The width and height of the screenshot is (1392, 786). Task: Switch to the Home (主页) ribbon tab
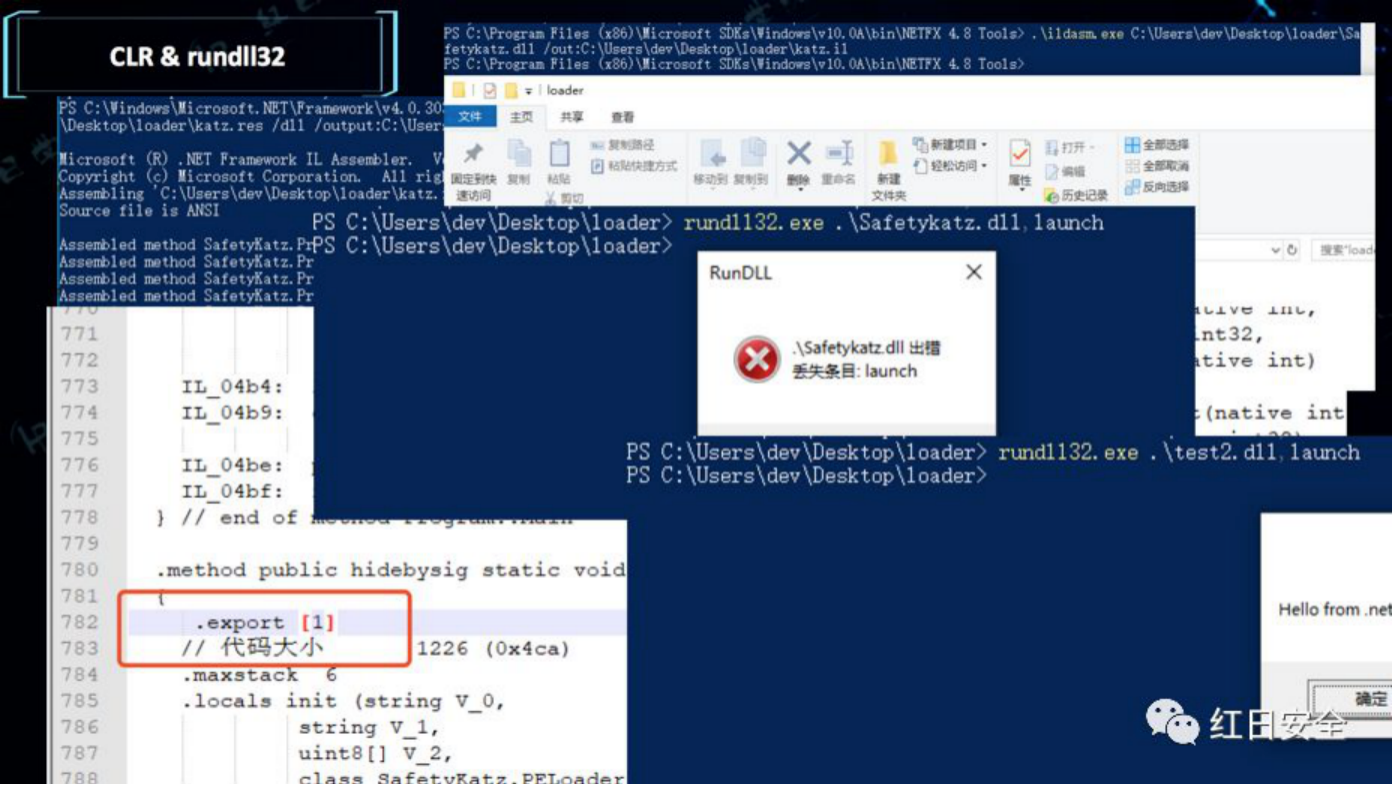(521, 117)
